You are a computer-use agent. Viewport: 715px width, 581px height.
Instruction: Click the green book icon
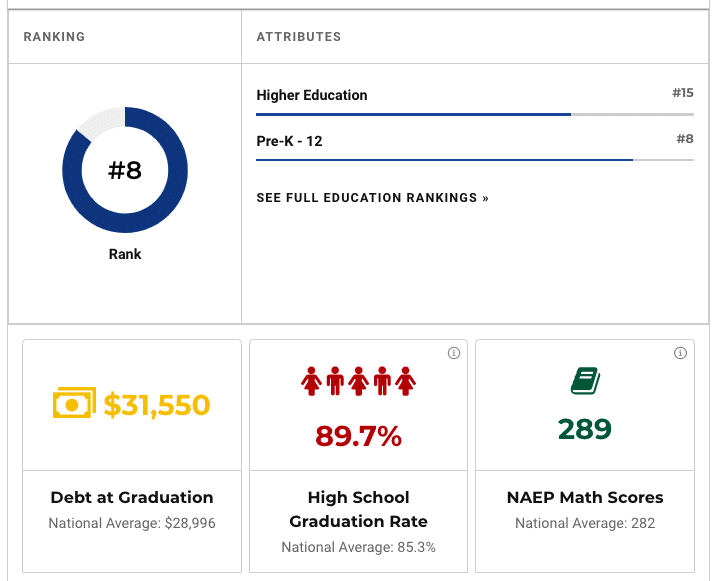585,381
